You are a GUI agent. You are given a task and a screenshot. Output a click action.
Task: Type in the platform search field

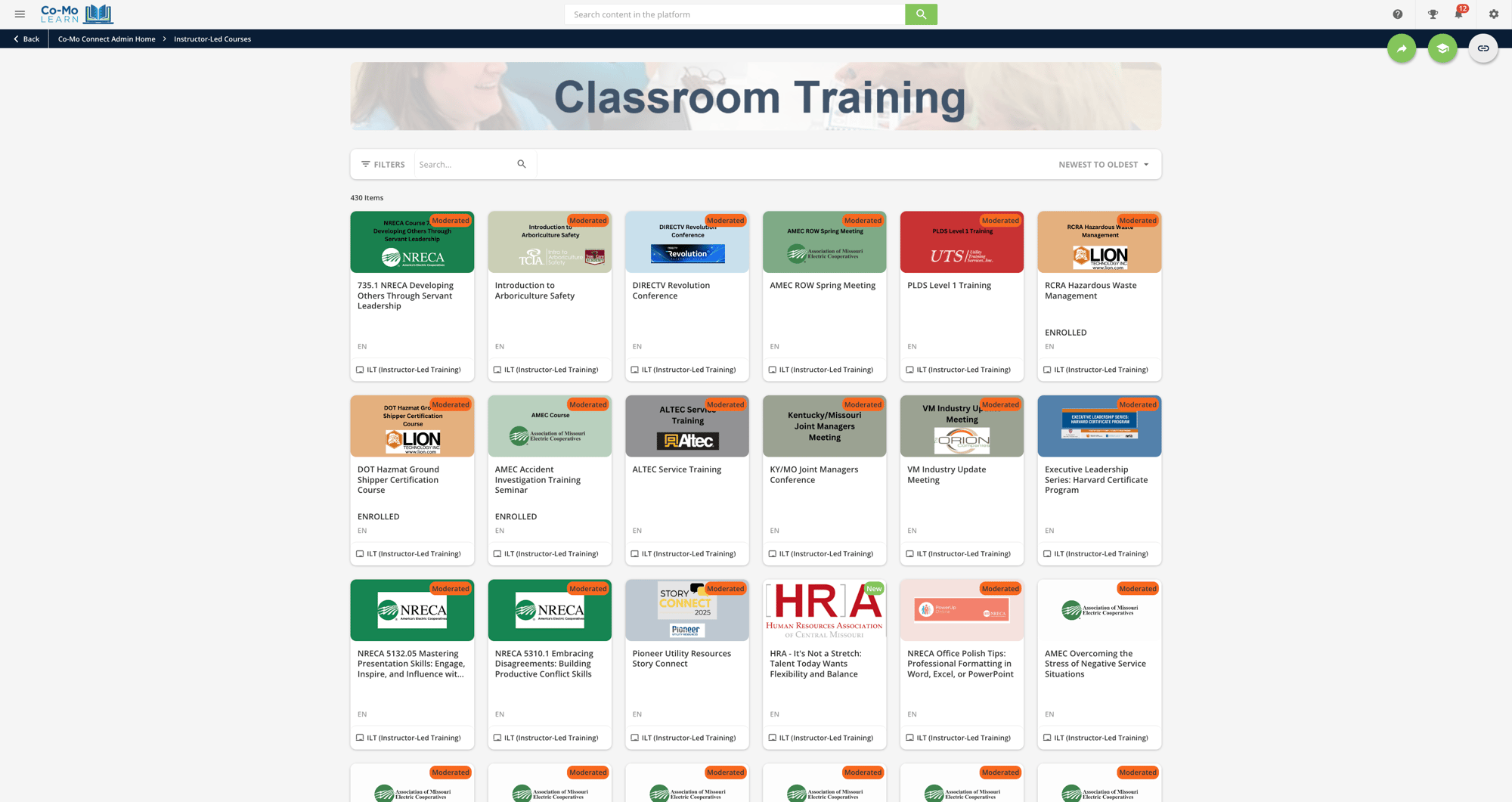(734, 14)
